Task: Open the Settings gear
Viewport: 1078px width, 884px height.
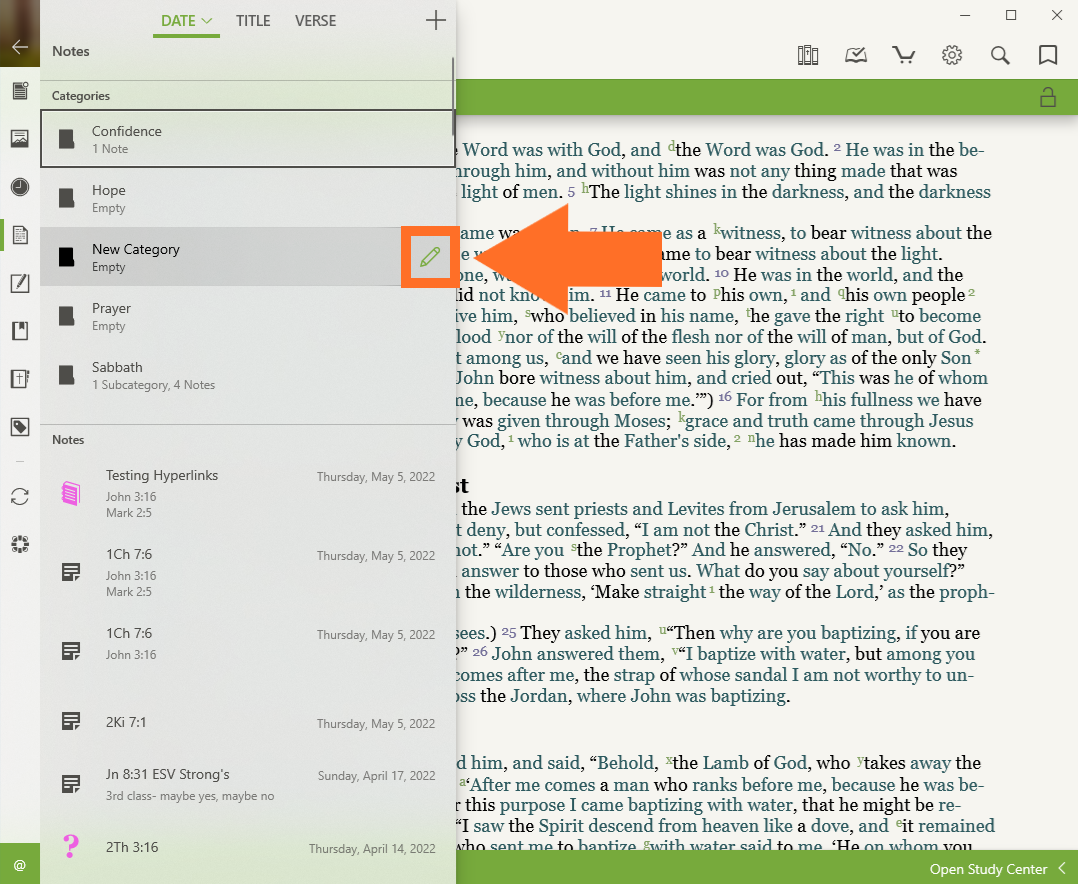Action: tap(952, 55)
